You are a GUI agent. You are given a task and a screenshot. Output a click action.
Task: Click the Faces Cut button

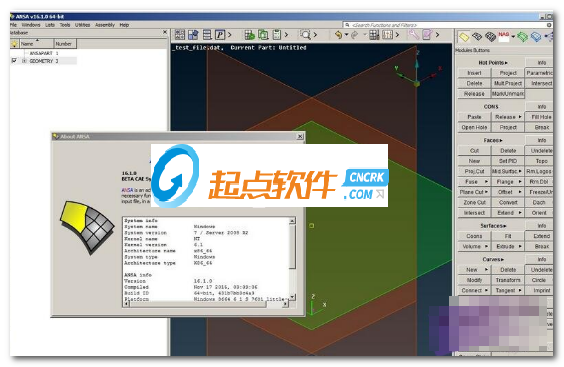(474, 151)
